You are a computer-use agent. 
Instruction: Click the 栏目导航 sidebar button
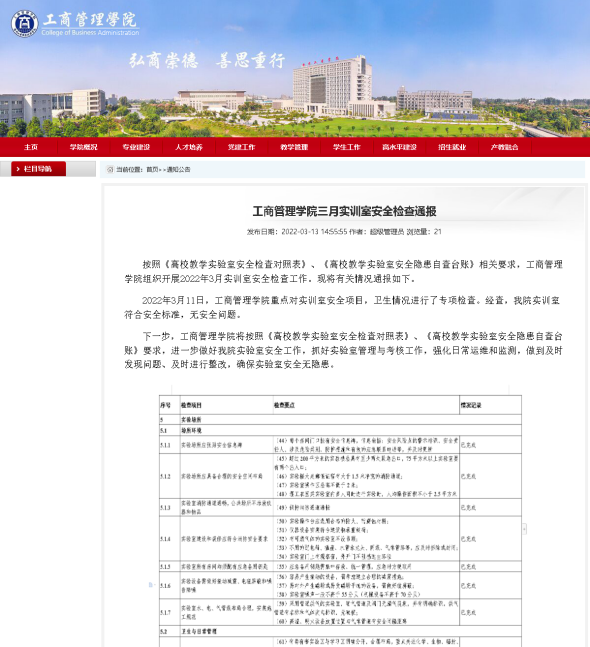click(x=38, y=169)
